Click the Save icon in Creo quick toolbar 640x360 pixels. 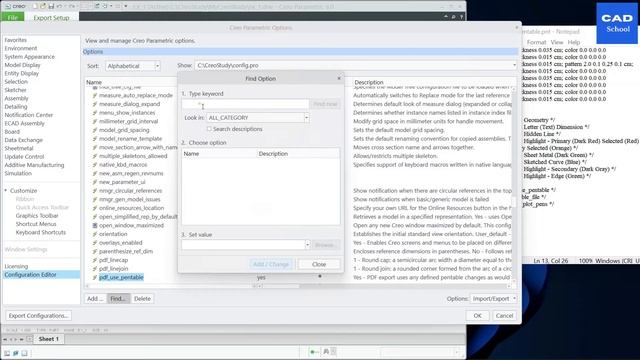coord(51,6)
